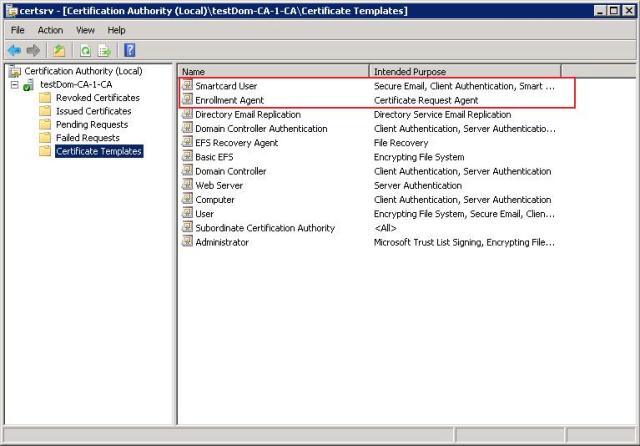Open the Action menu
The width and height of the screenshot is (640, 446).
(50, 30)
